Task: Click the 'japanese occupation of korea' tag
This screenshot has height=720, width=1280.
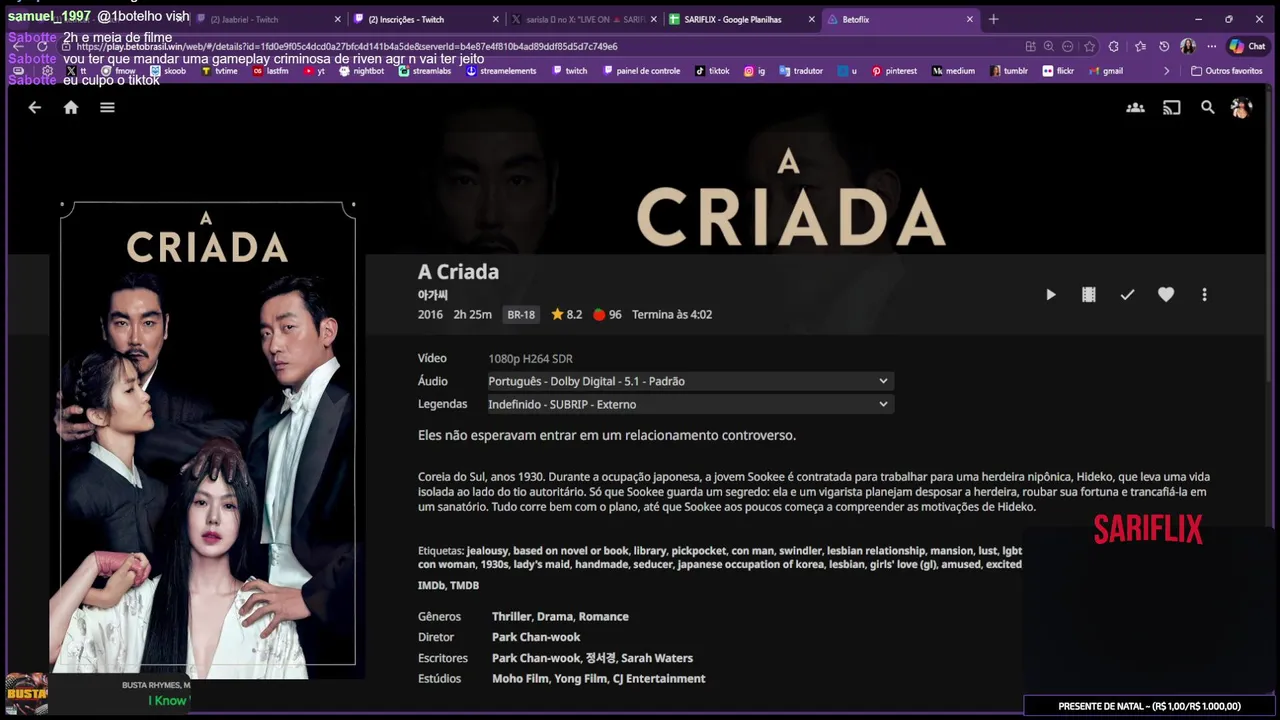Action: tap(750, 565)
